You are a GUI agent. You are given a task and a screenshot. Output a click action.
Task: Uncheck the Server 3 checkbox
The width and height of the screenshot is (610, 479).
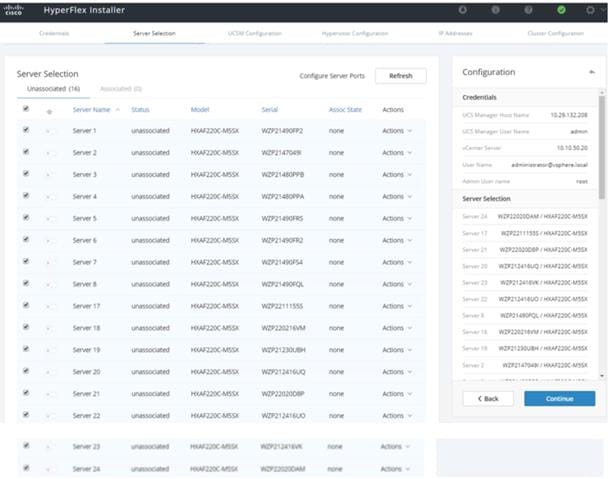(x=26, y=173)
